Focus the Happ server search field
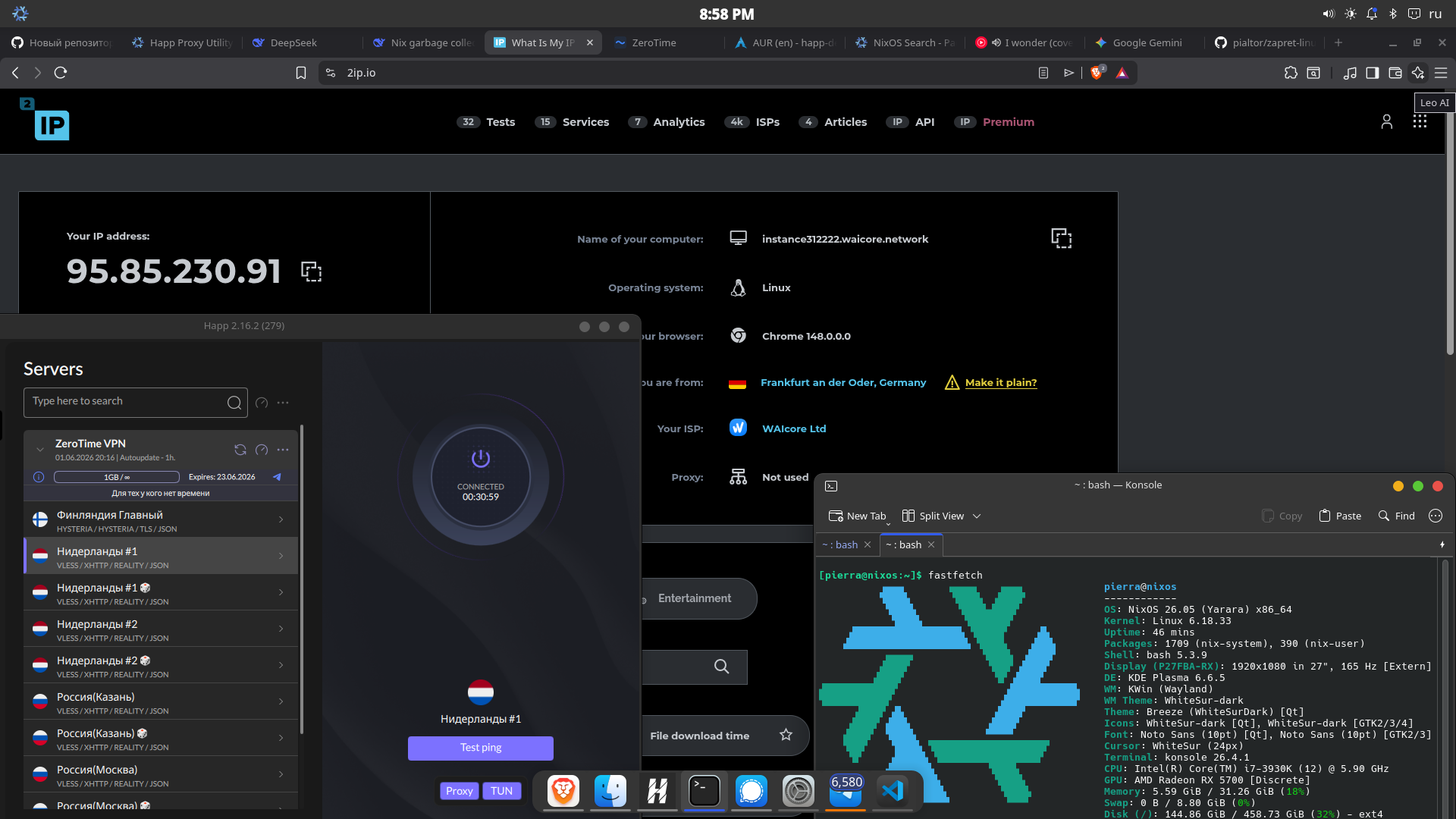1456x819 pixels. point(136,402)
